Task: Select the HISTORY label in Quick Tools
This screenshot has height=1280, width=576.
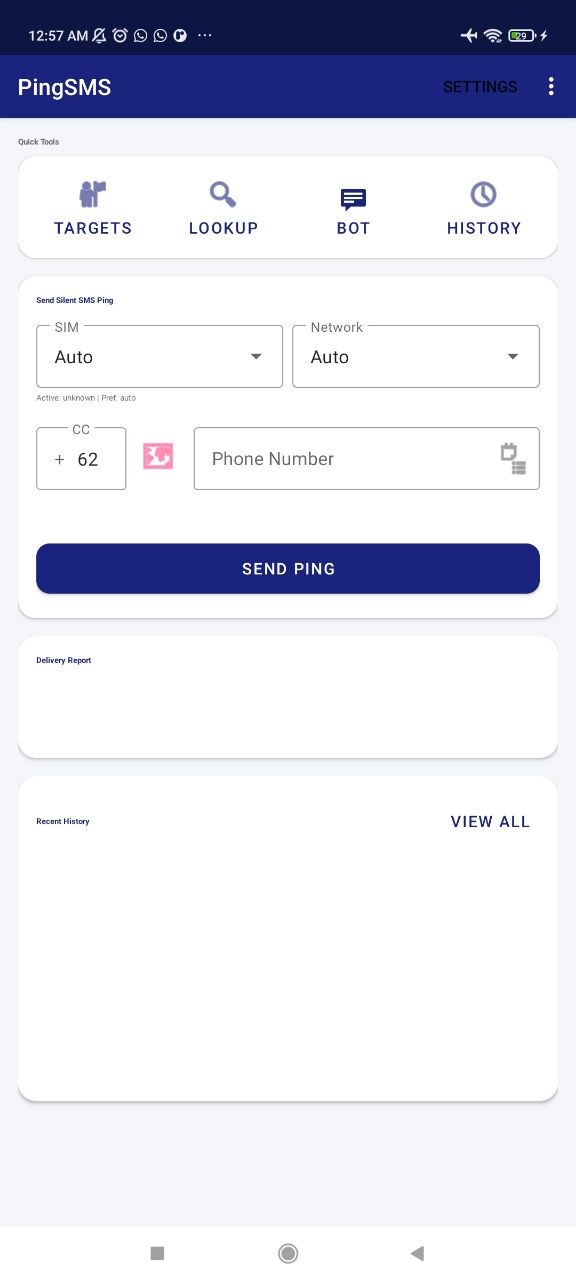Action: pyautogui.click(x=484, y=228)
